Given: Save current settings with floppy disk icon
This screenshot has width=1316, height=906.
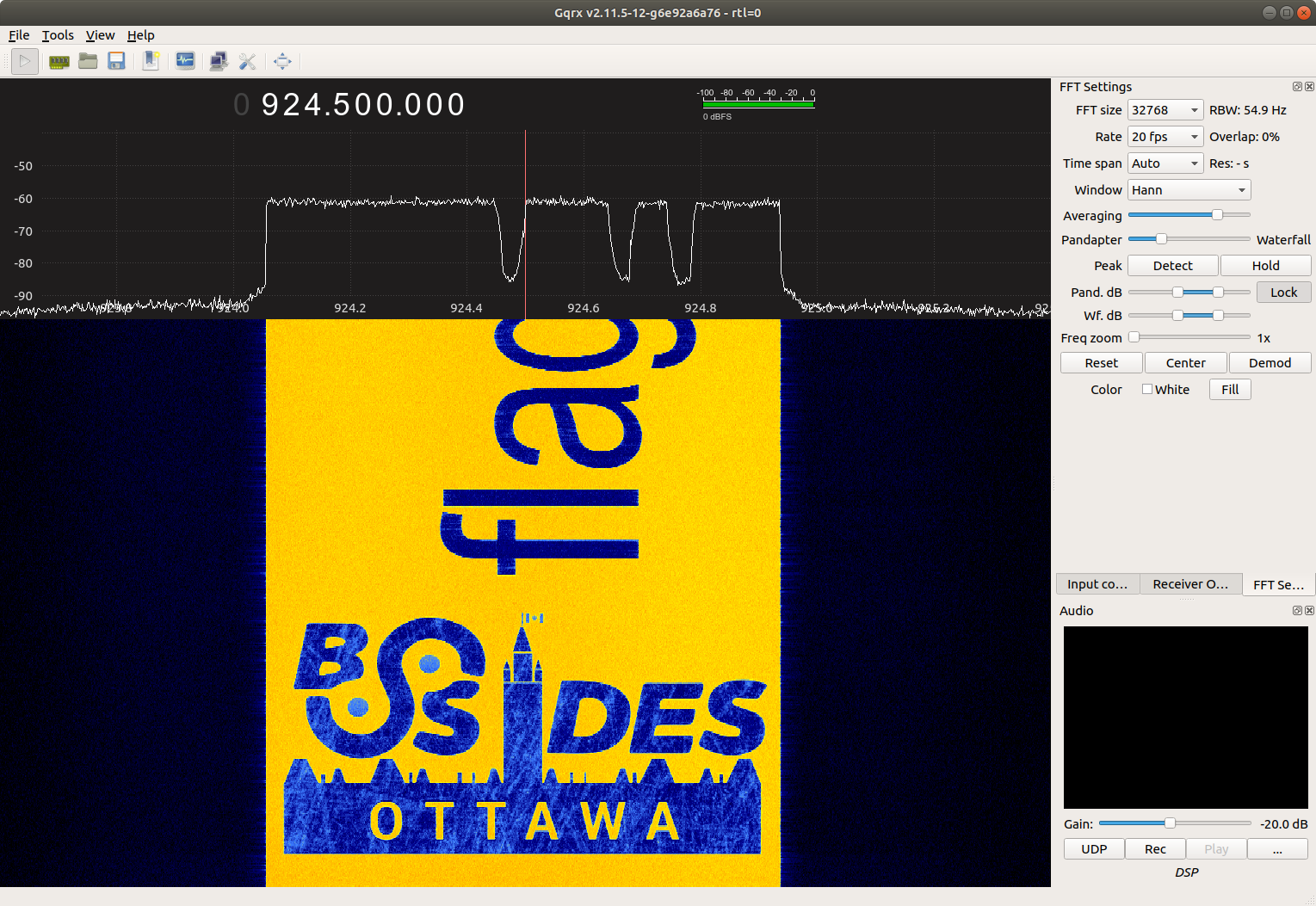Looking at the screenshot, I should [x=117, y=61].
